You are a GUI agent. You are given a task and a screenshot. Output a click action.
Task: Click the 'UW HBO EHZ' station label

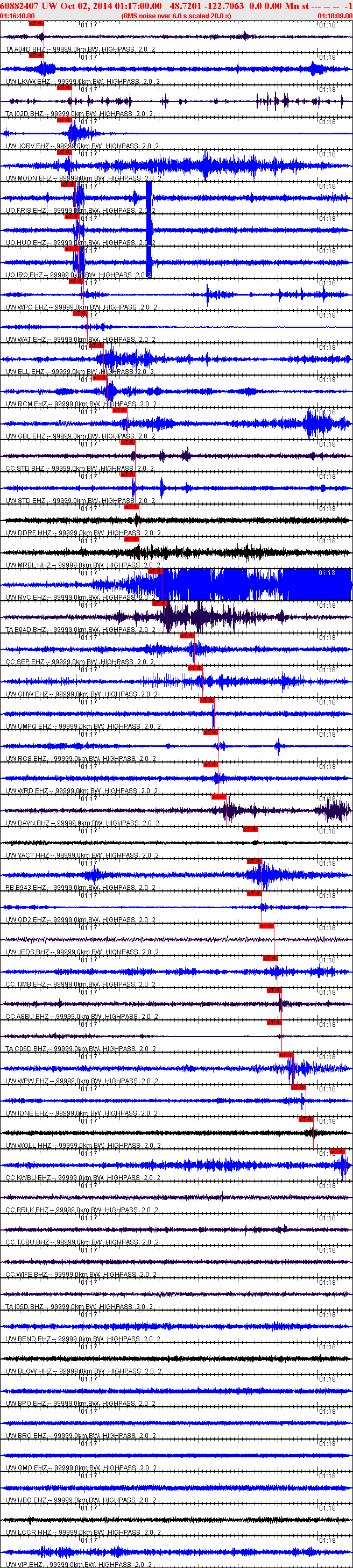pyautogui.click(x=26, y=1501)
